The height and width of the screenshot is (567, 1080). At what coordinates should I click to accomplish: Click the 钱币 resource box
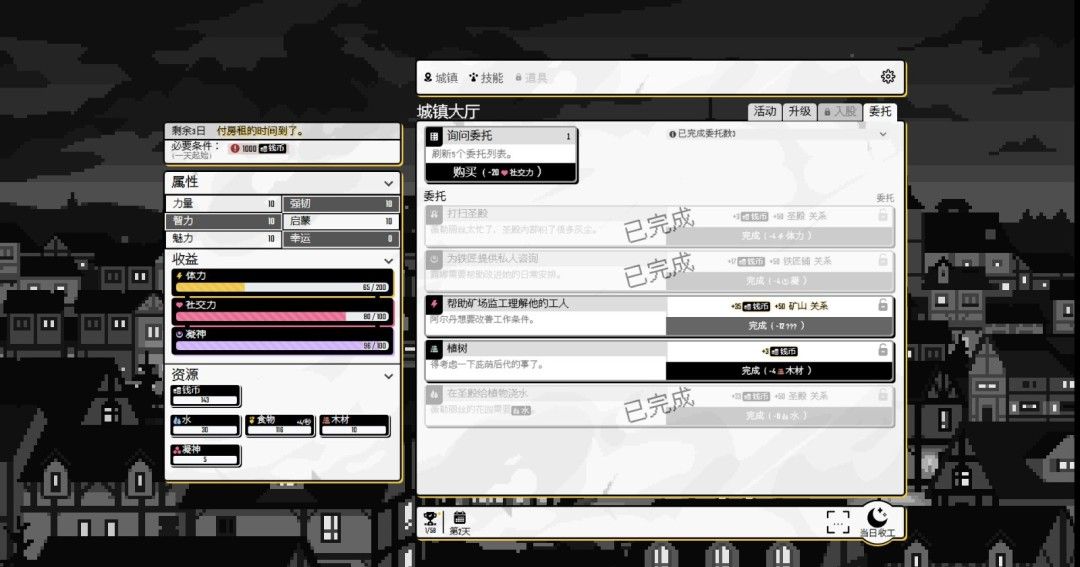[205, 395]
